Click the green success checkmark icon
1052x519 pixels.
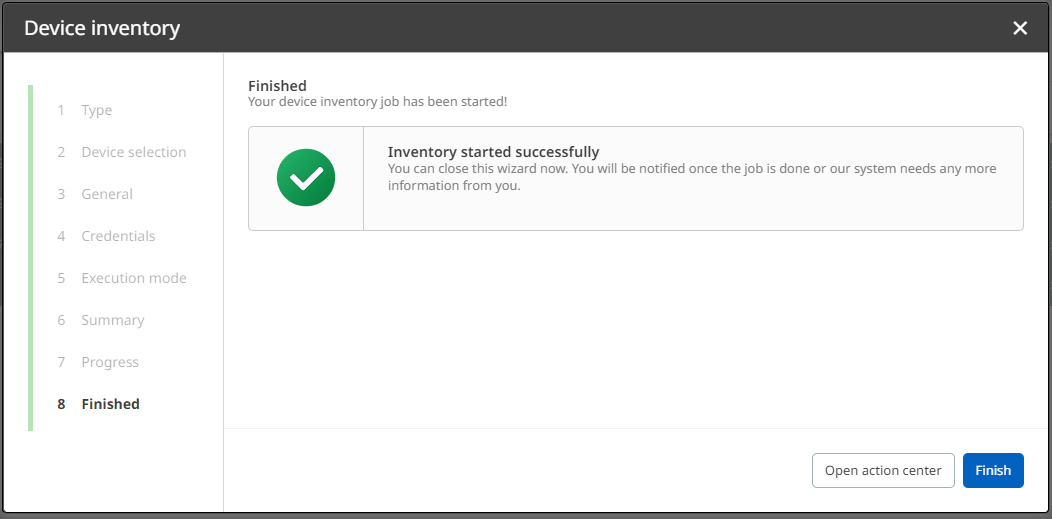[306, 178]
